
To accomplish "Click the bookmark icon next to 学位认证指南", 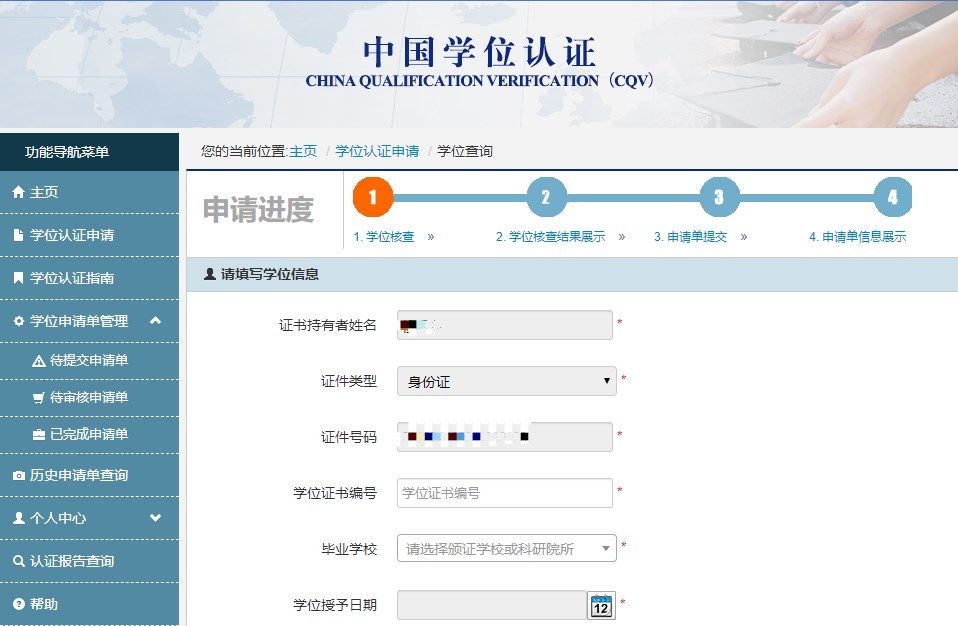I will click(16, 277).
